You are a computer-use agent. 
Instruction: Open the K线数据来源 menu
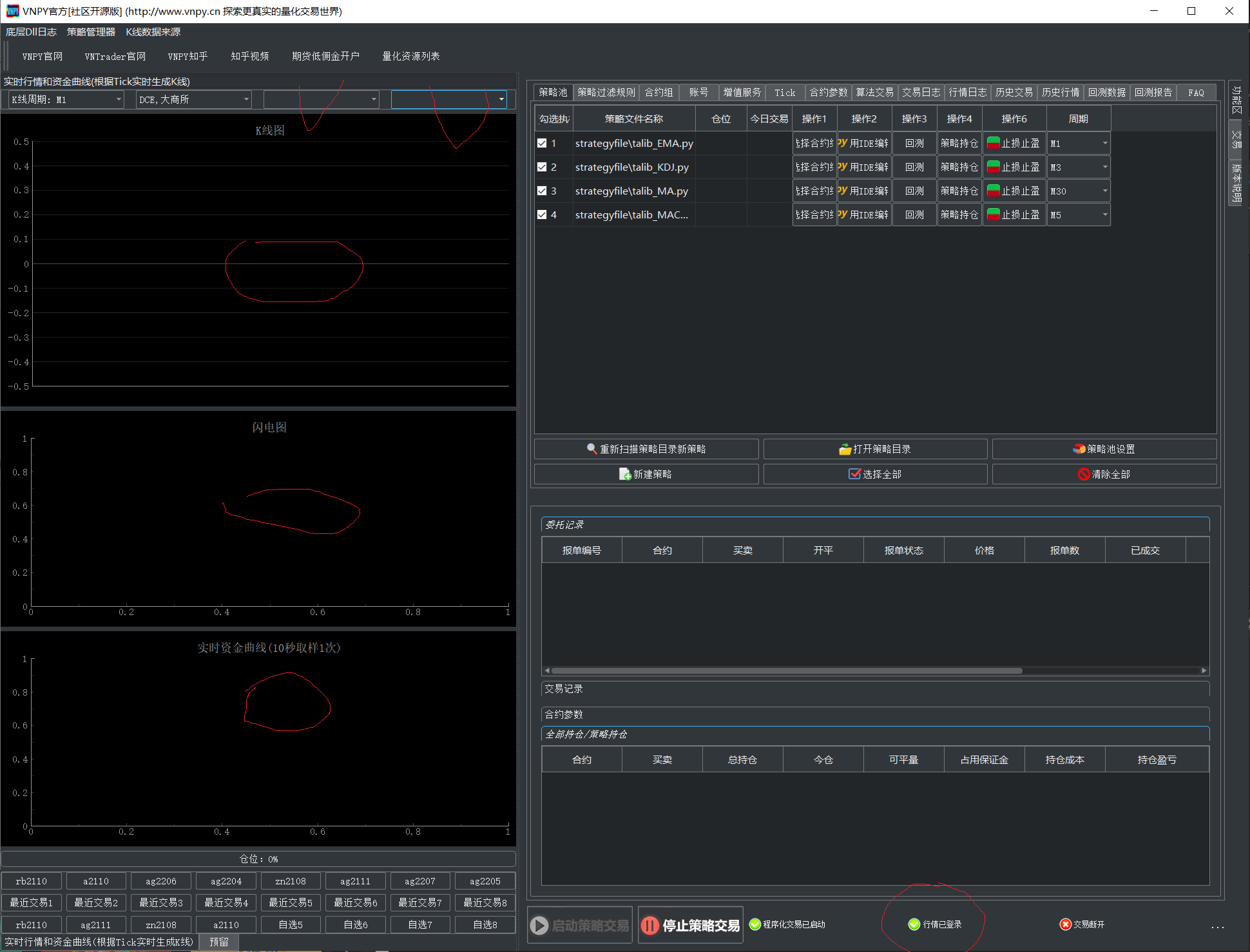point(153,32)
